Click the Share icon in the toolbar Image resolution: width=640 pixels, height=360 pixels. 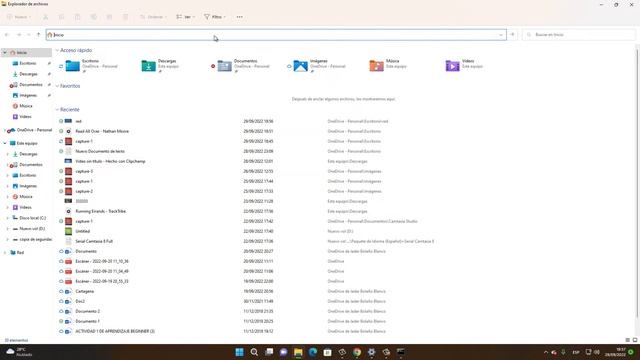(x=109, y=17)
